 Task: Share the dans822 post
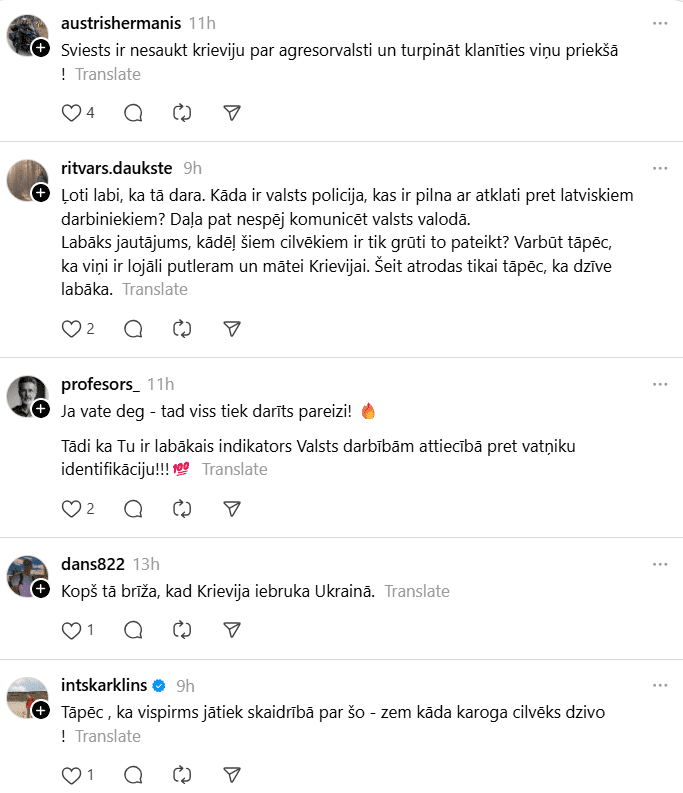(232, 630)
